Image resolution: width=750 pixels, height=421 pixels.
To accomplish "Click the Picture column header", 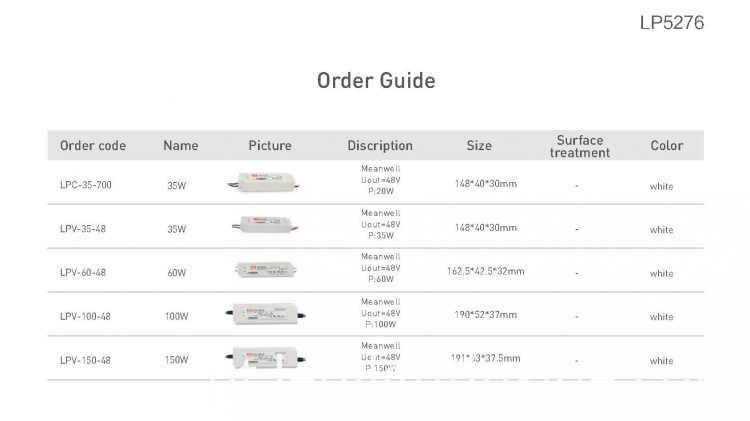I will (x=270, y=145).
